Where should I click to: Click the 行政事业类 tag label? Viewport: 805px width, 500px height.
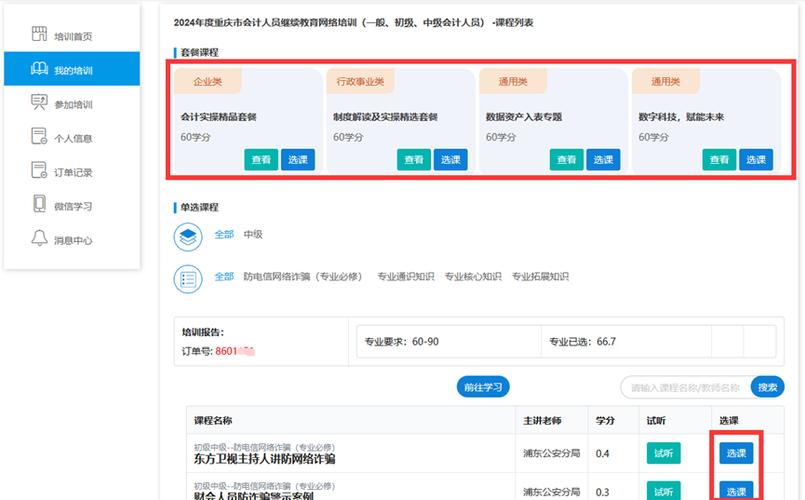(360, 81)
